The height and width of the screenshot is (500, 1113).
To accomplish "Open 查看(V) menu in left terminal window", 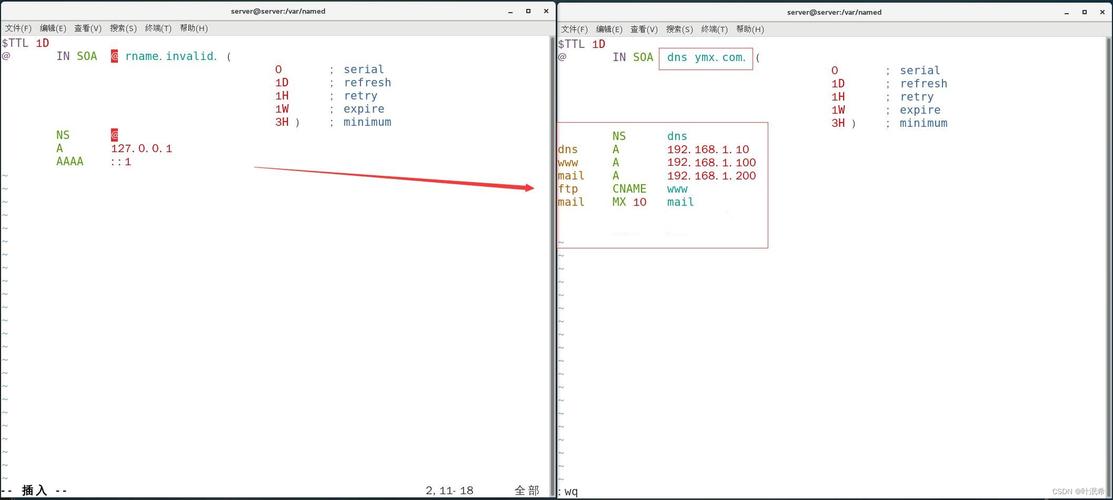I will [88, 28].
